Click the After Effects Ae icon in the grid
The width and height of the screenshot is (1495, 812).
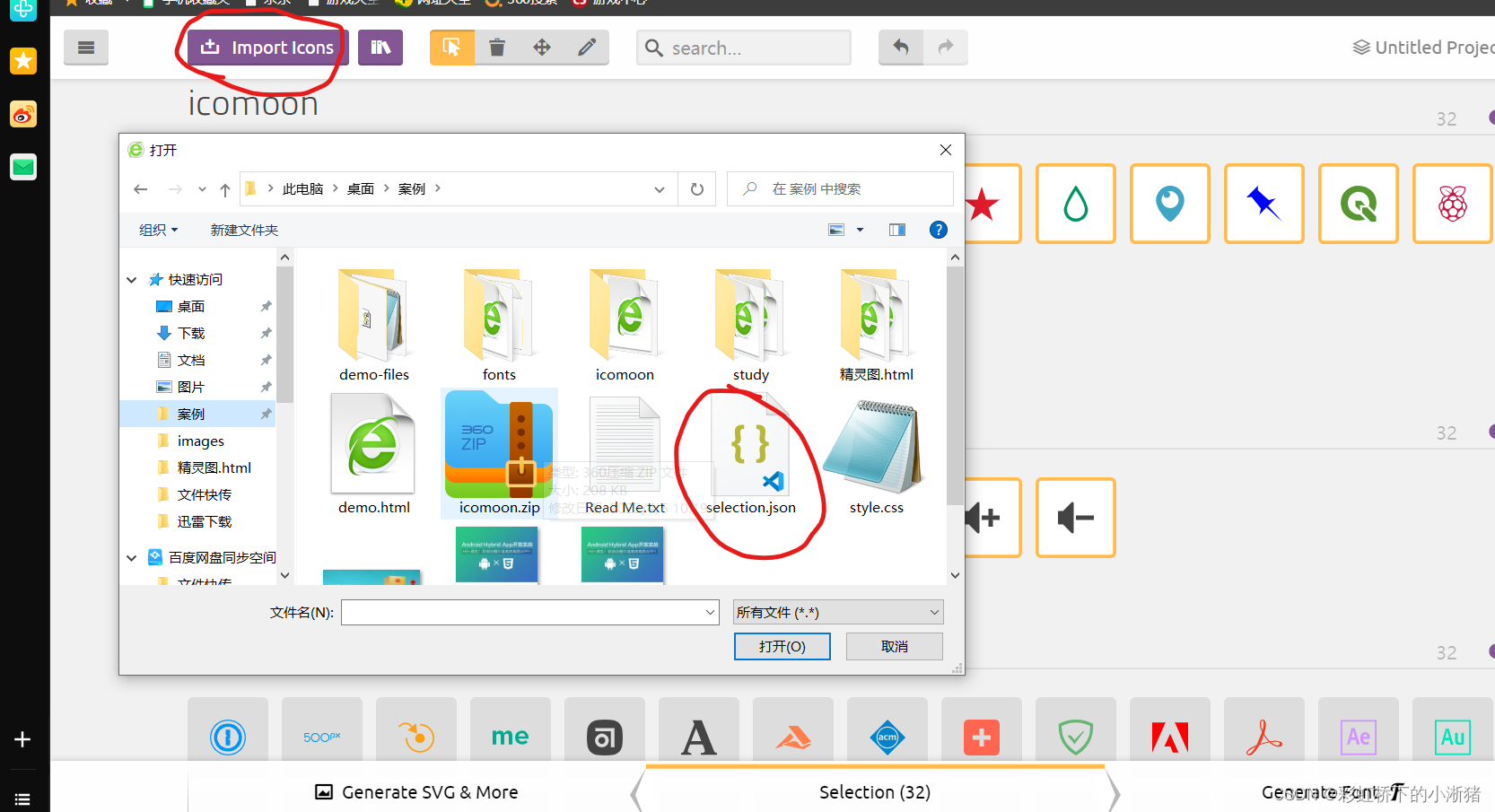pos(1358,737)
